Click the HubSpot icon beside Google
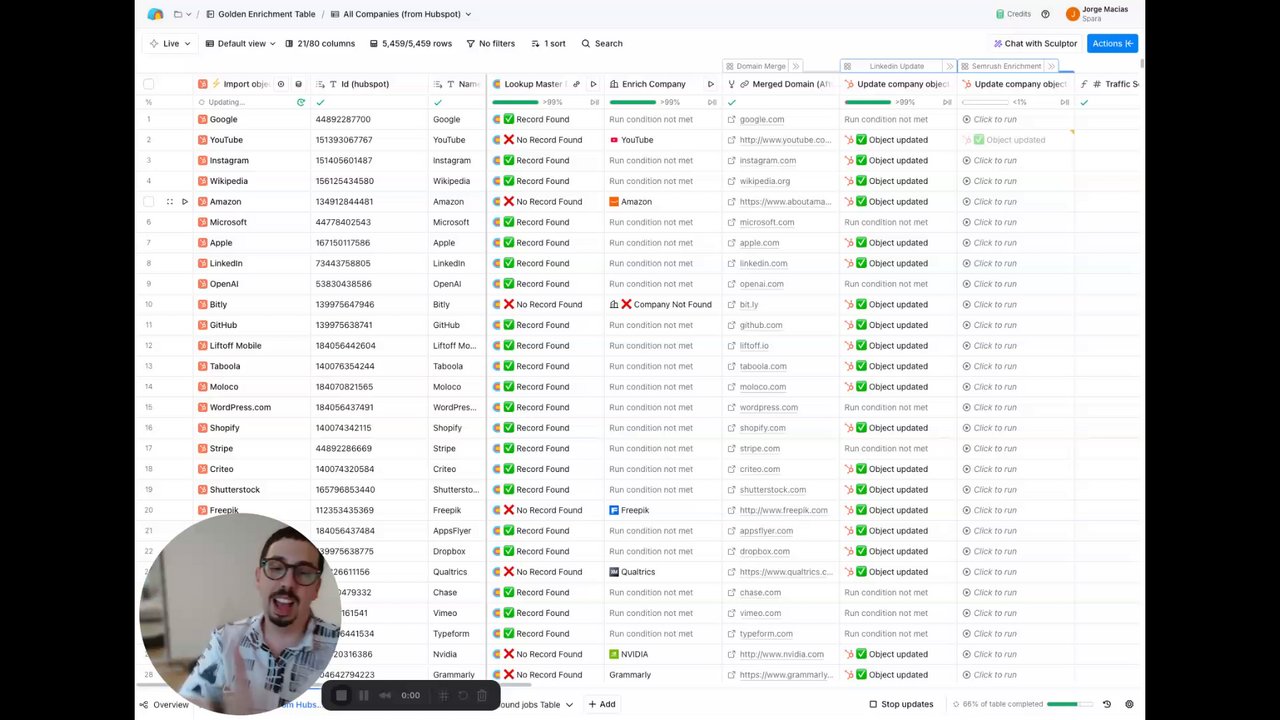This screenshot has width=1280, height=720. [x=202, y=120]
